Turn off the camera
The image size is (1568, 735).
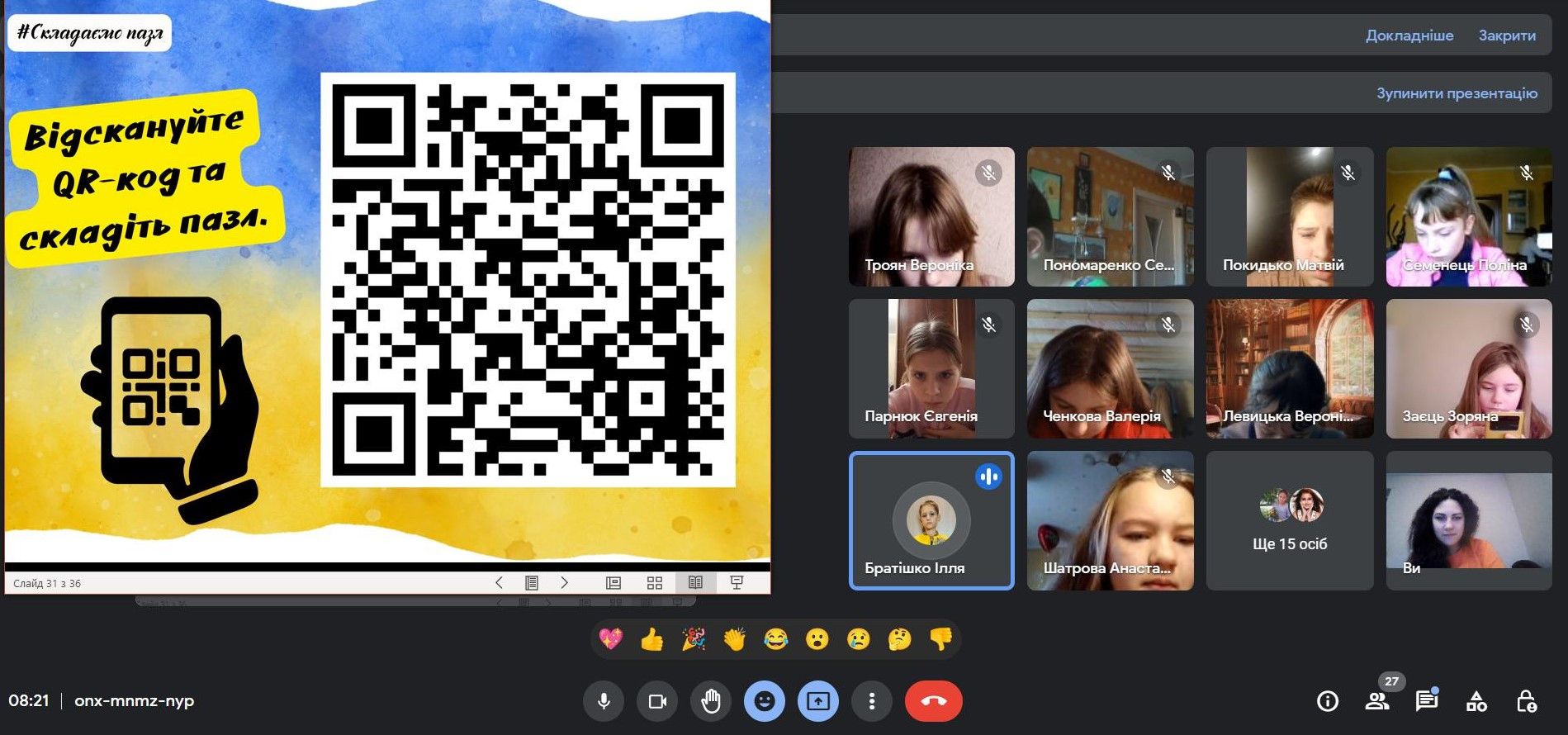click(x=657, y=701)
